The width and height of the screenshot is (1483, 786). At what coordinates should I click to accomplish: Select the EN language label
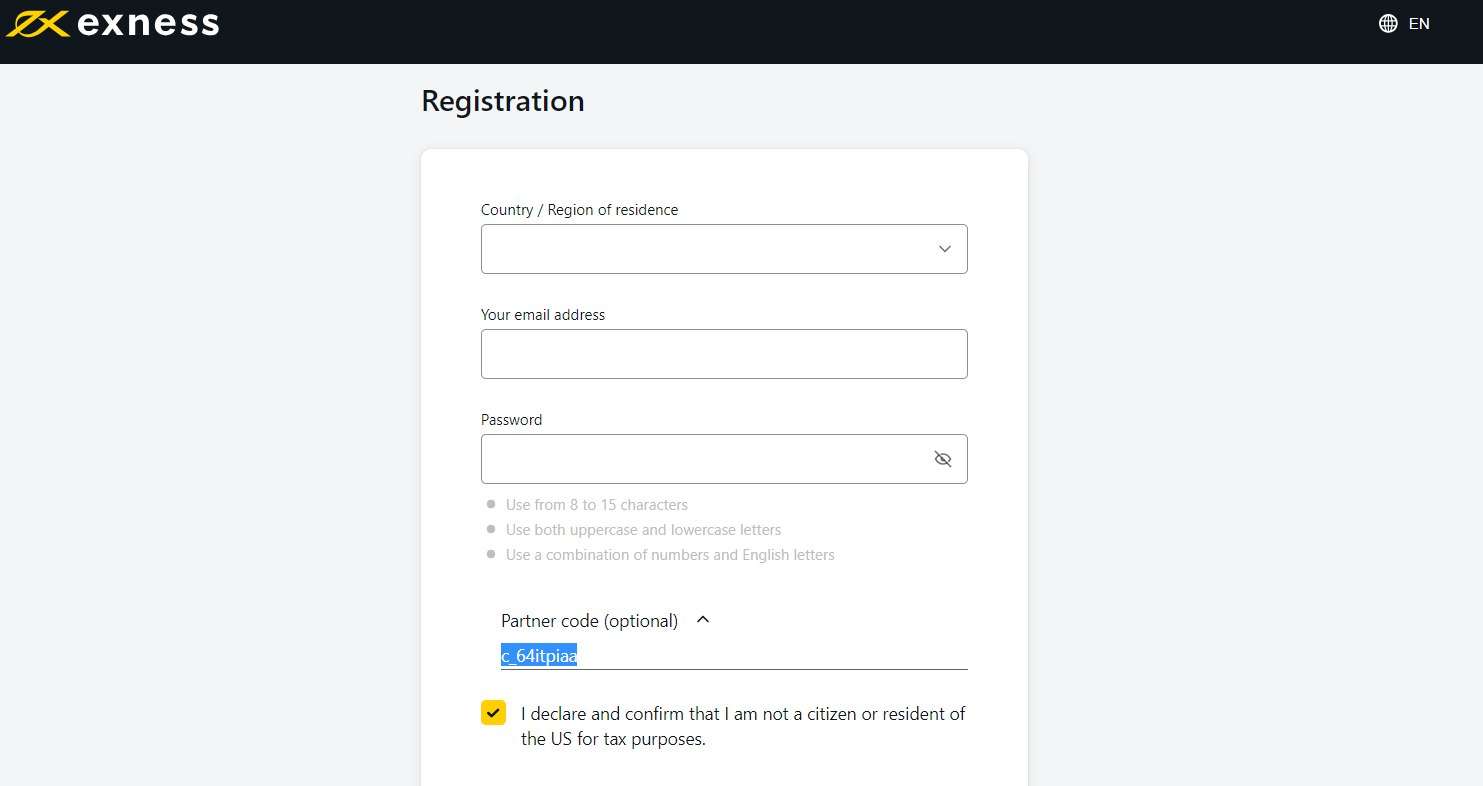point(1419,24)
